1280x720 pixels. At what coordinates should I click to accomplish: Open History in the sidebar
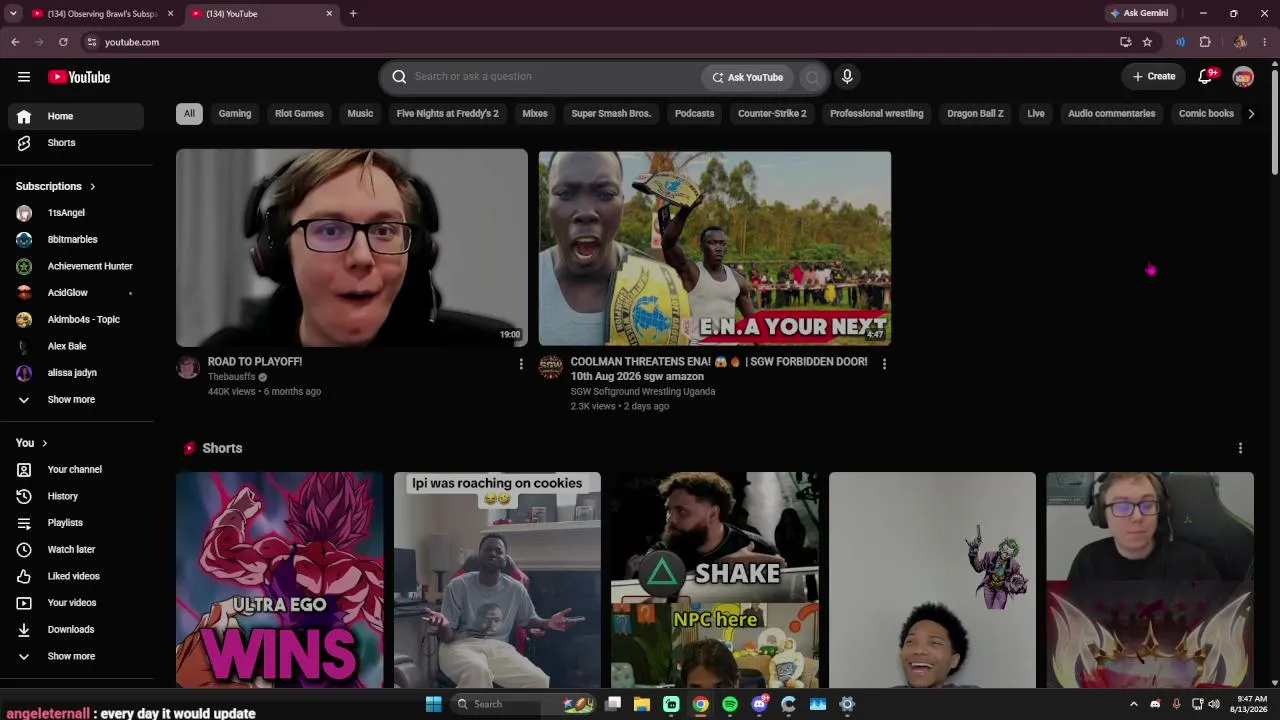pos(76,496)
